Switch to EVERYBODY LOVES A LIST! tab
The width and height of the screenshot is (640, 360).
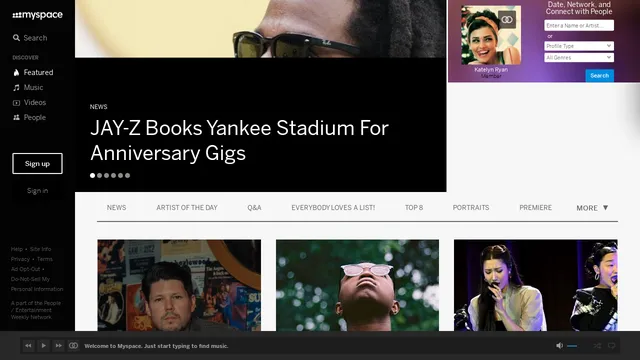333,208
